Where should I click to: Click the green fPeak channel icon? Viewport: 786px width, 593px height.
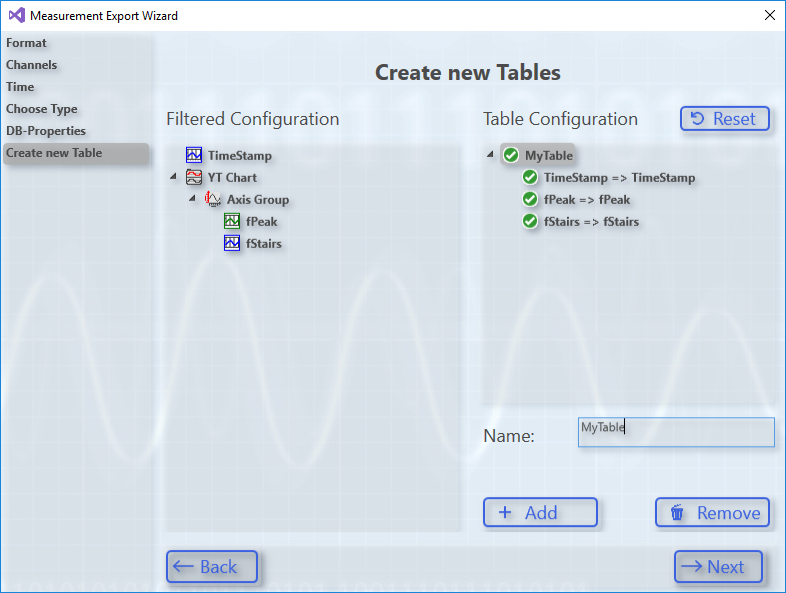pyautogui.click(x=232, y=221)
